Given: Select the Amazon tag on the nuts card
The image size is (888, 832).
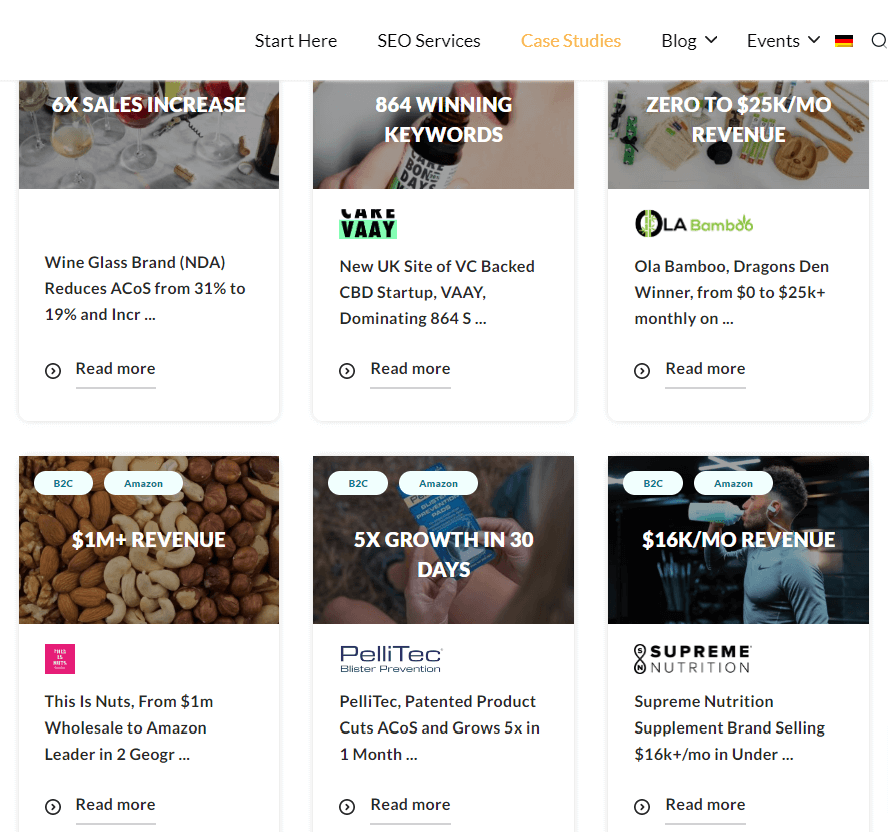Looking at the screenshot, I should [x=143, y=483].
